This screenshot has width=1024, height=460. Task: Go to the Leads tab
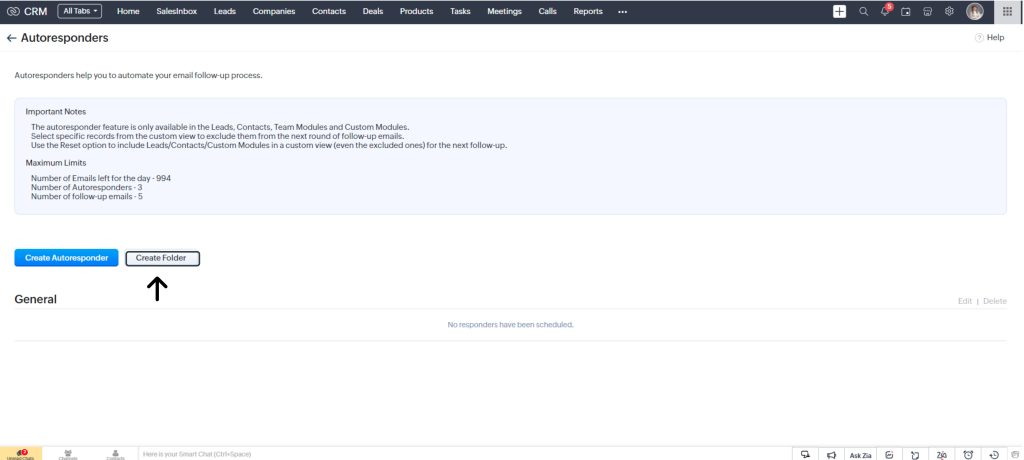pos(224,11)
